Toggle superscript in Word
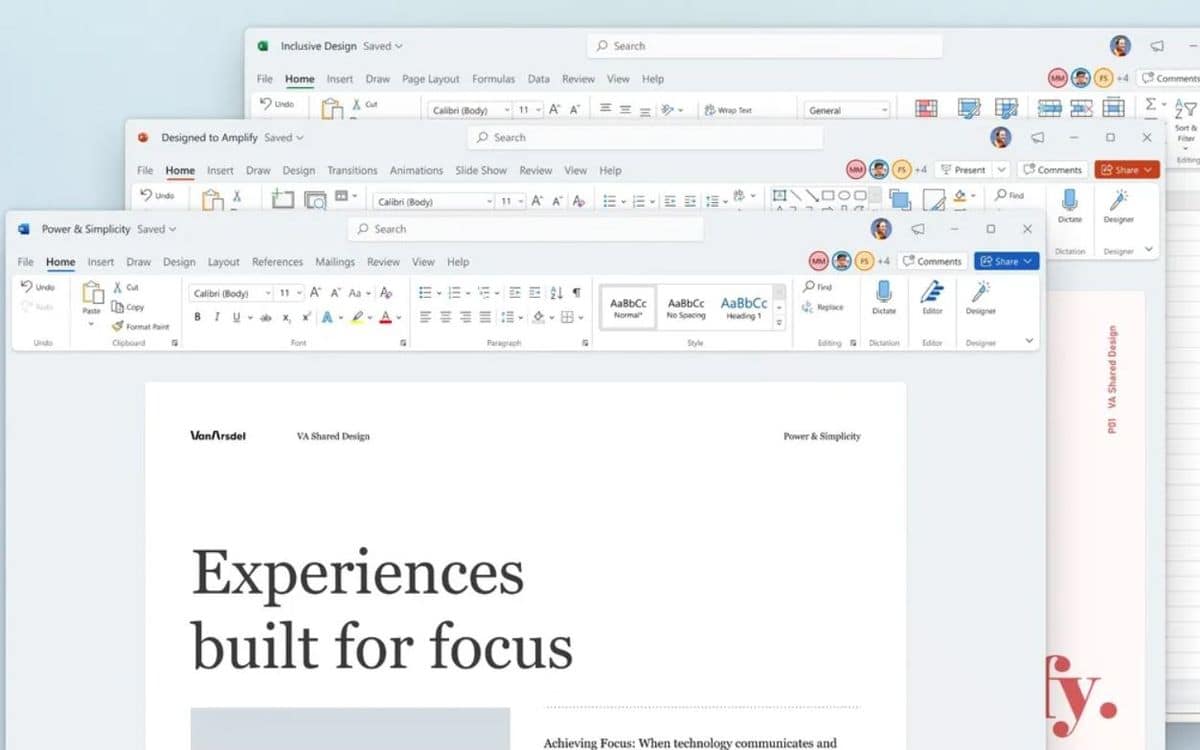1200x750 pixels. [x=306, y=317]
